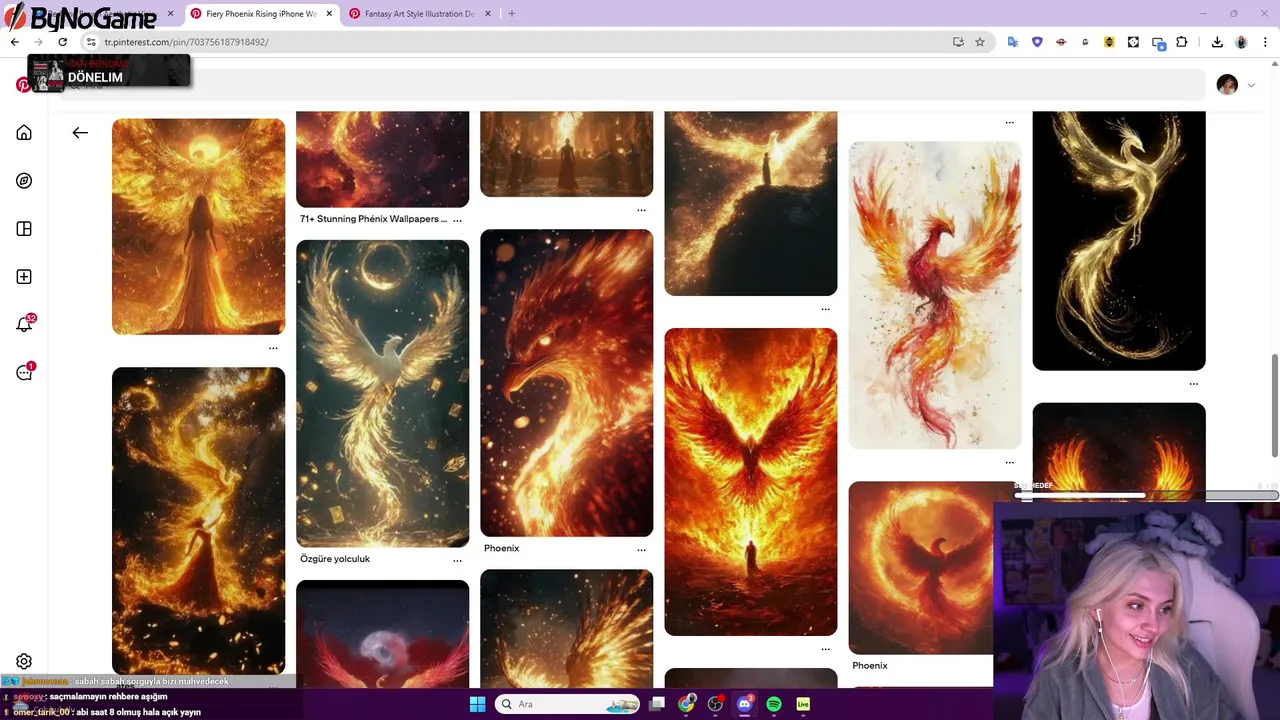Open Discord from the taskbar

tap(744, 704)
